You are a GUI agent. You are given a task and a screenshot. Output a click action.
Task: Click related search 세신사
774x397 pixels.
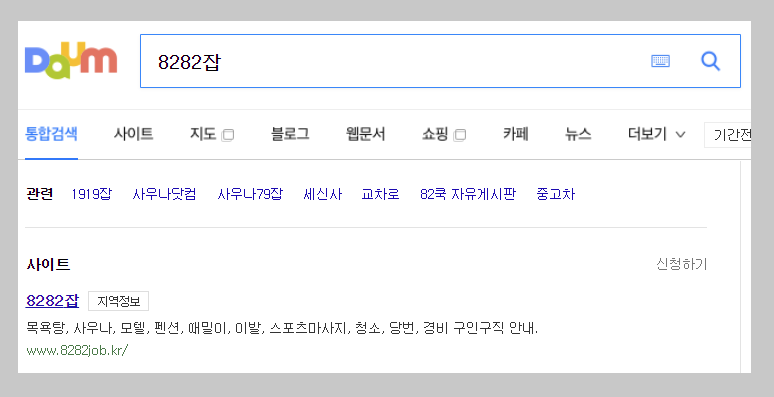click(x=323, y=194)
